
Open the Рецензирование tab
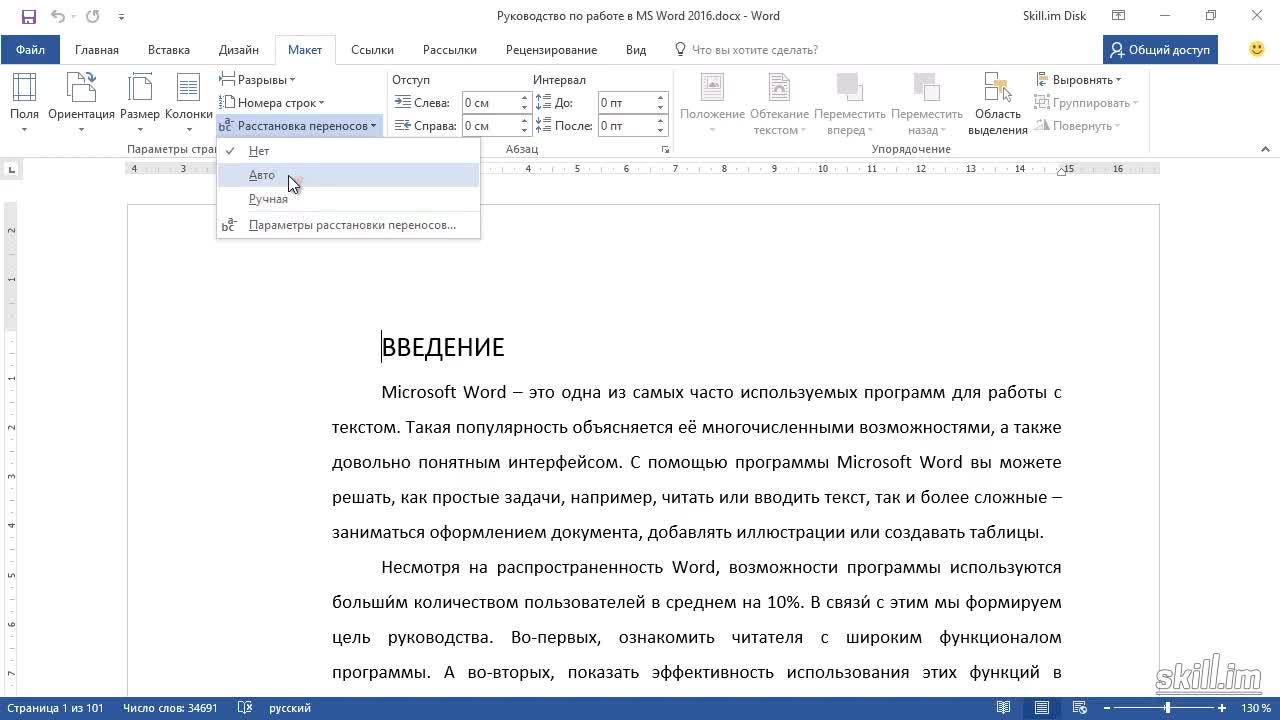[551, 49]
